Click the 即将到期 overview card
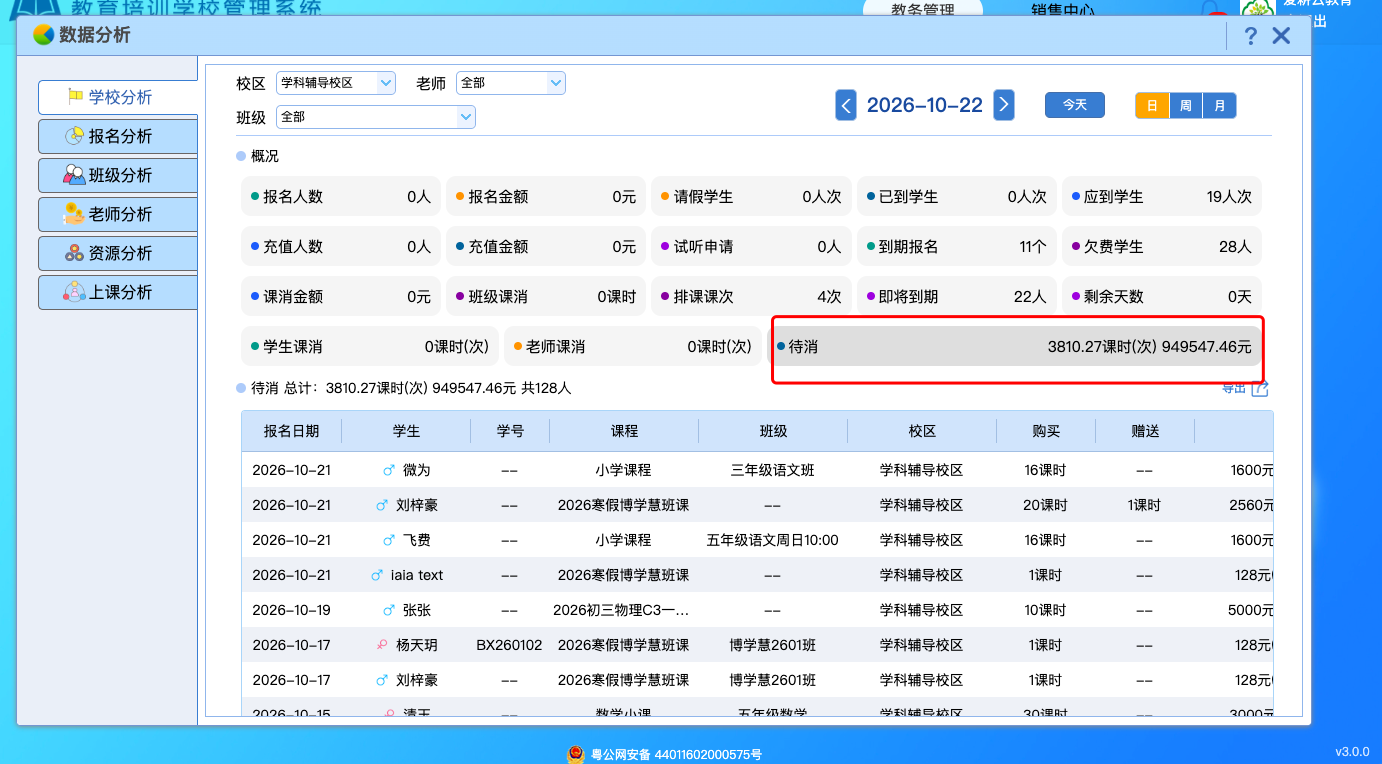The image size is (1382, 764). click(x=956, y=296)
